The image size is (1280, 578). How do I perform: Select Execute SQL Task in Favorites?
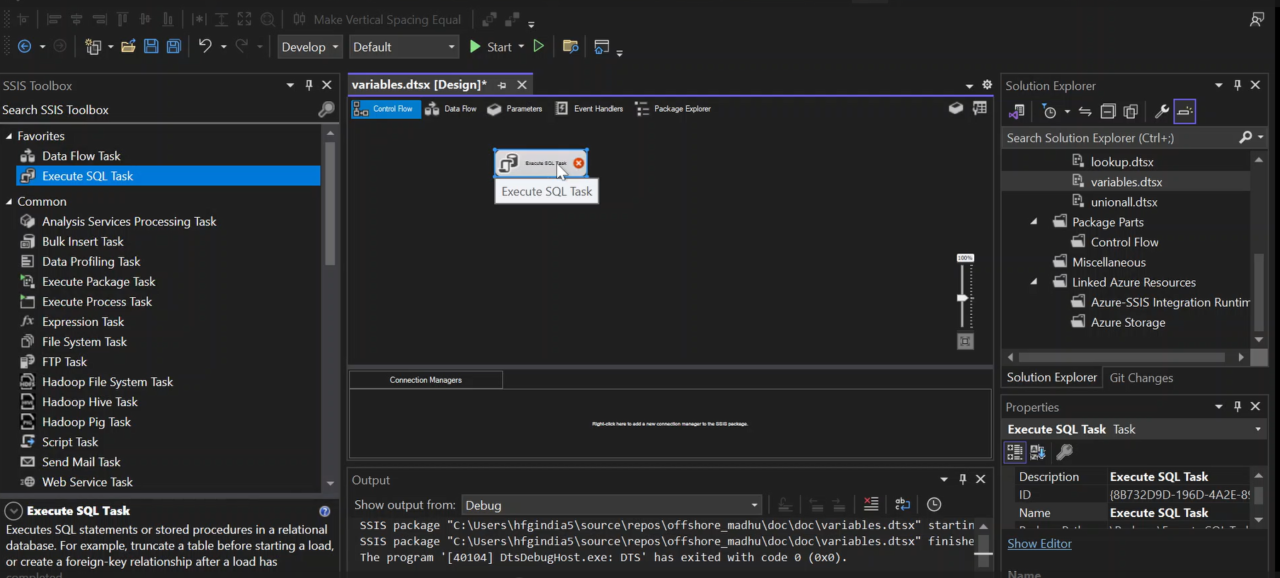(x=168, y=176)
